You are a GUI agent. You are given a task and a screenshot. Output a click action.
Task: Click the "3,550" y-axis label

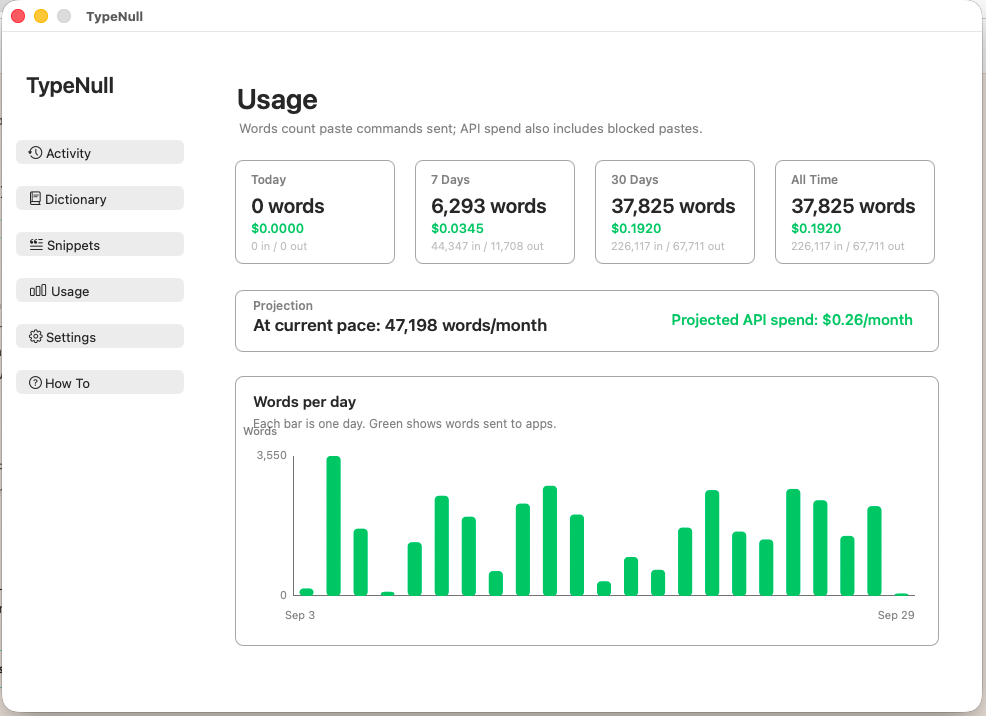coord(272,455)
